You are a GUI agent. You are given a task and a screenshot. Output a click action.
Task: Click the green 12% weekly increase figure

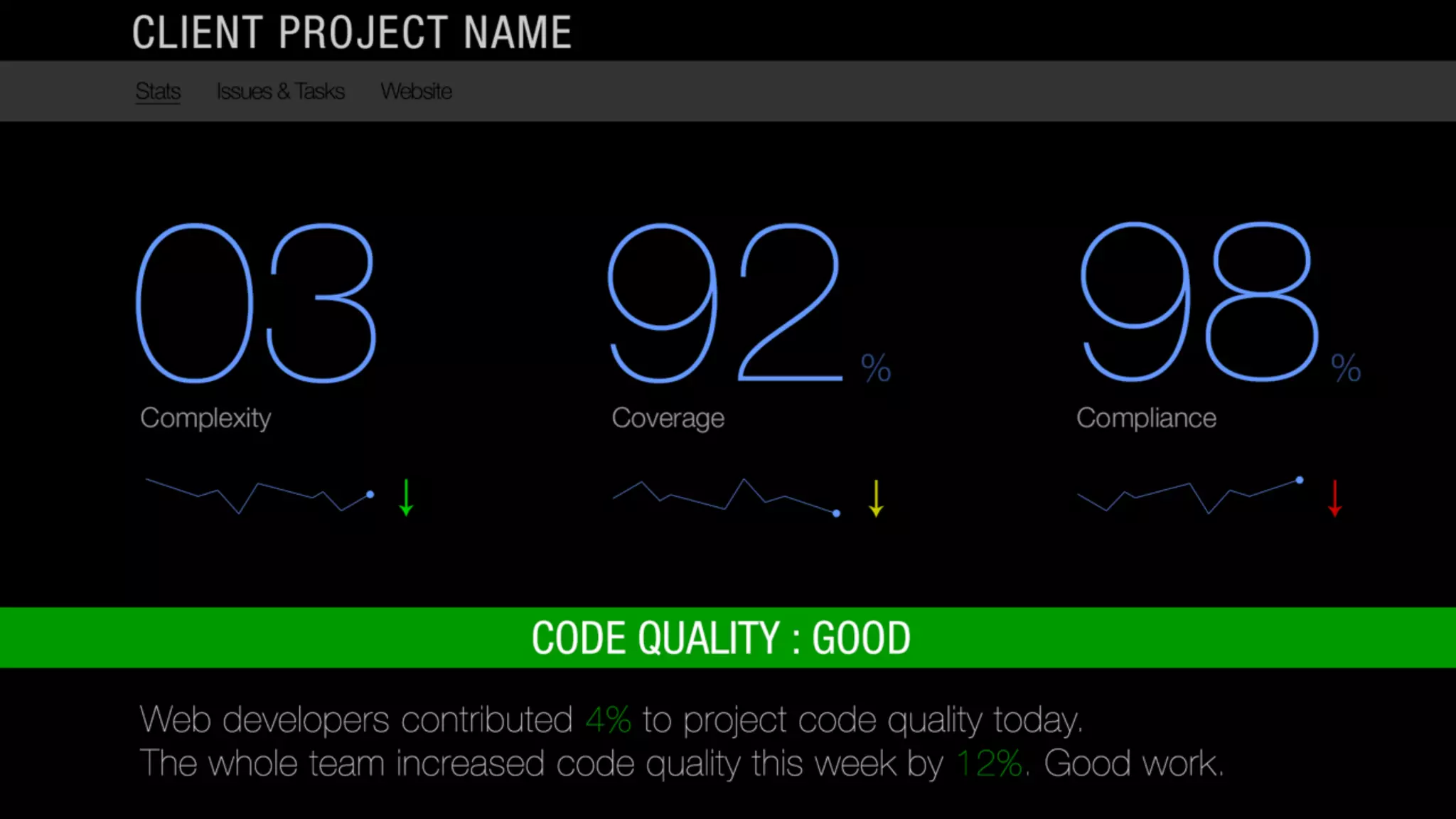pyautogui.click(x=990, y=764)
